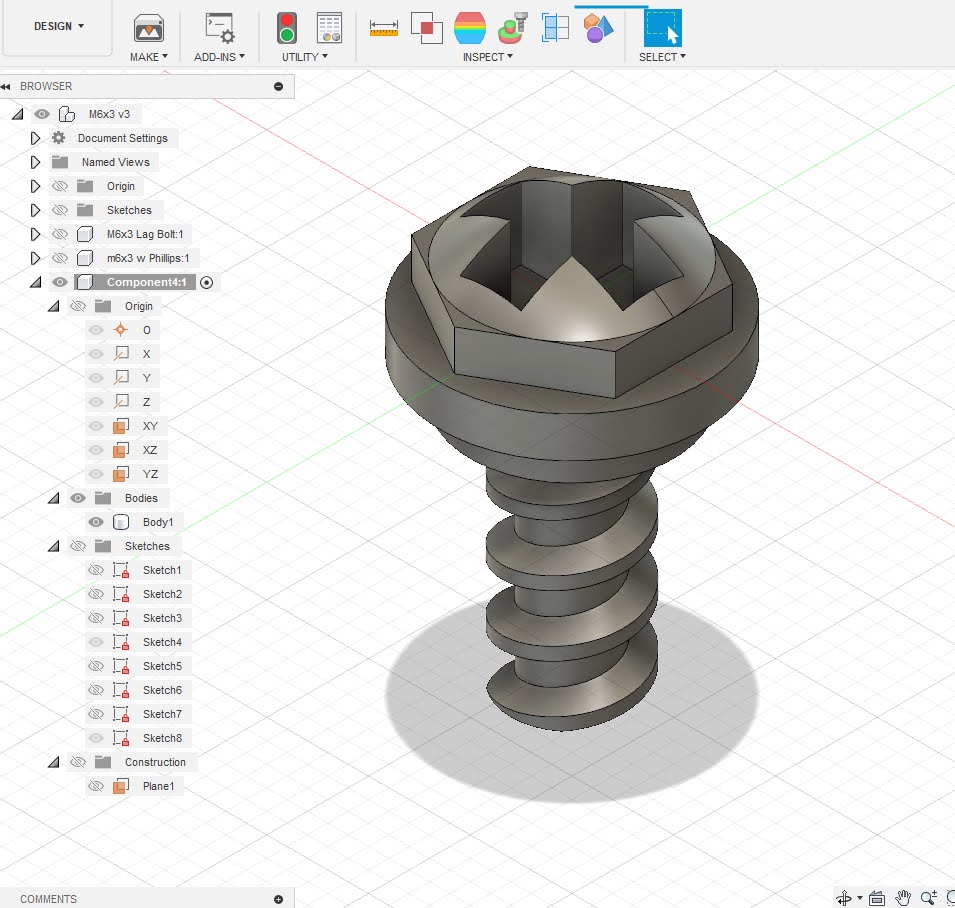Select Sketch7 in the browser

(162, 714)
